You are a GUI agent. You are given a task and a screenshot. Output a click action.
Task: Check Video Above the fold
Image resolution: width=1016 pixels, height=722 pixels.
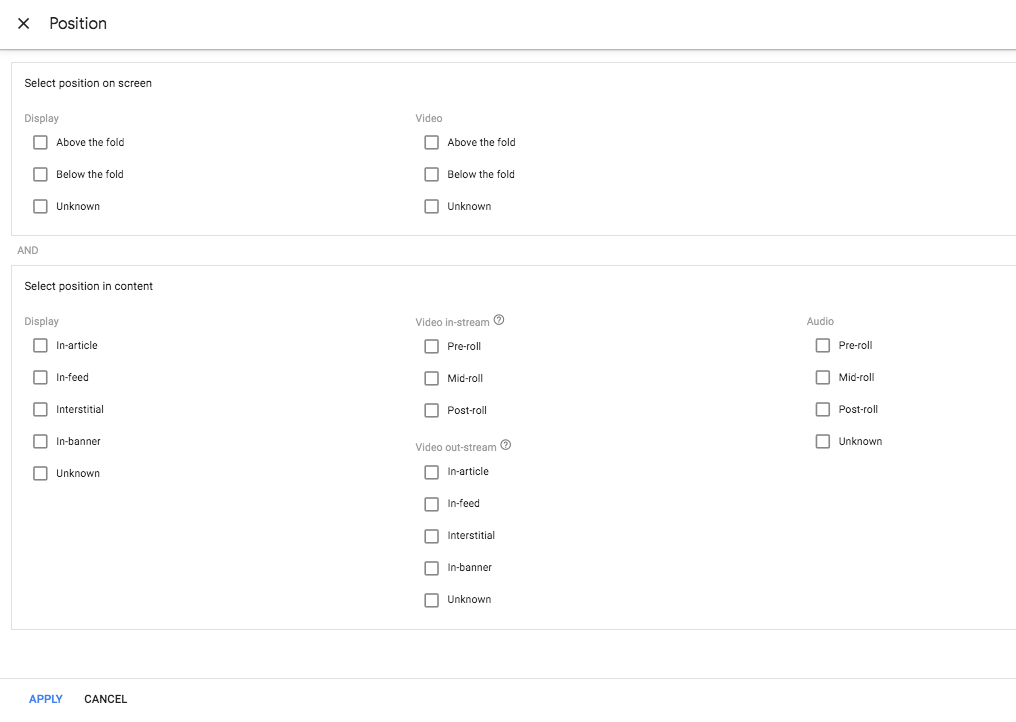pos(432,143)
